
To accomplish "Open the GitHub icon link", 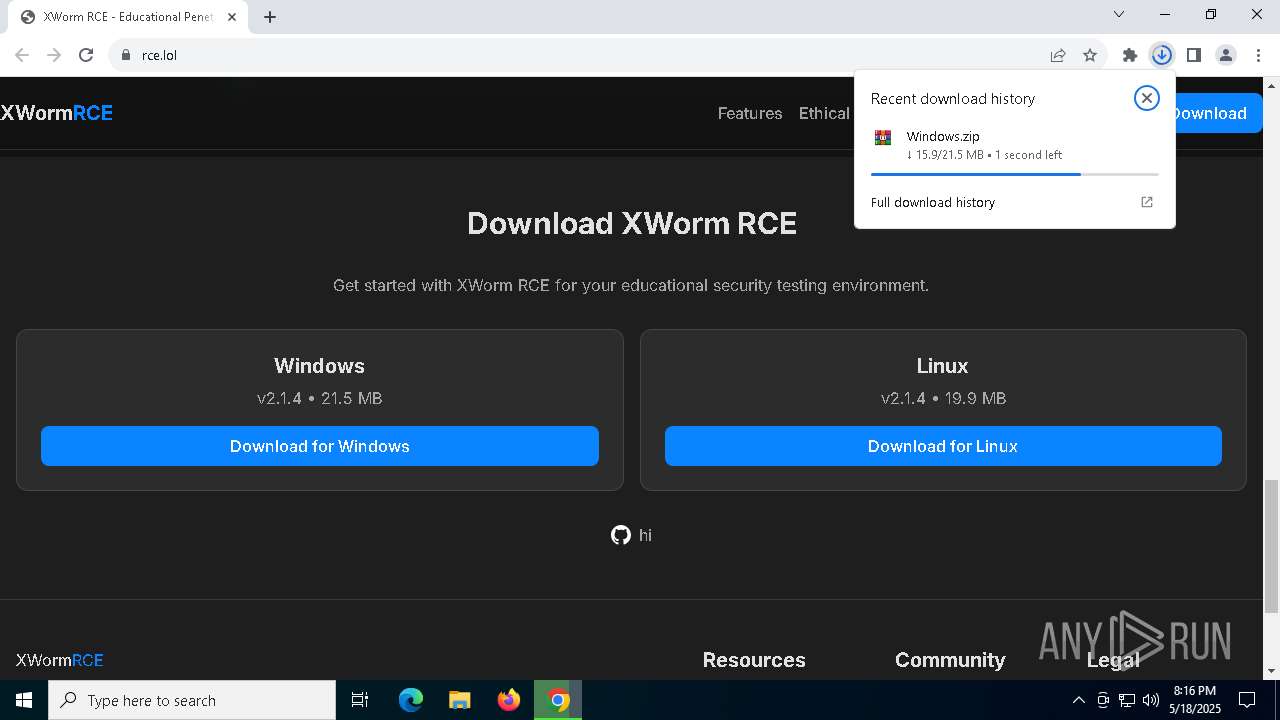I will 621,535.
